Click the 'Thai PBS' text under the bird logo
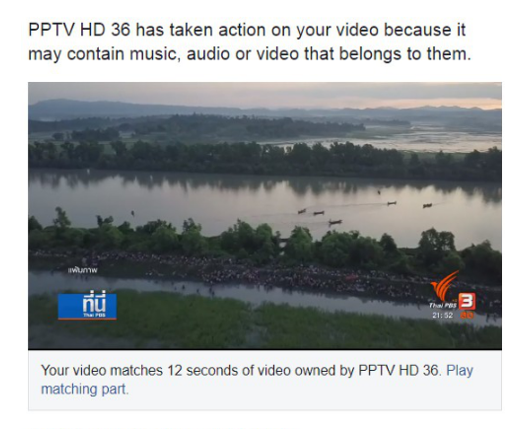Viewport: 529px width, 429px height. 443,306
